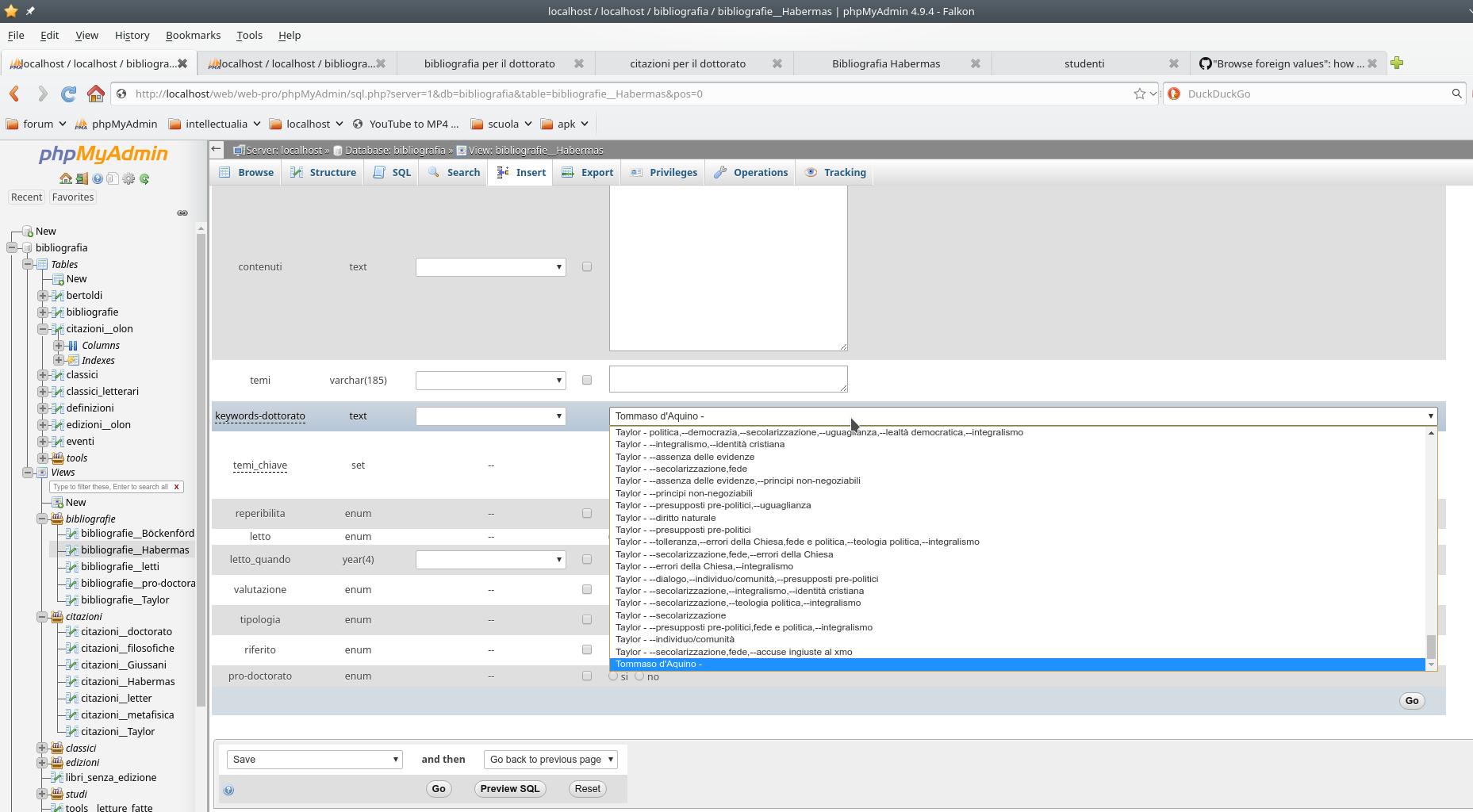Open the function dropdown for contenuti
This screenshot has height=812, width=1473.
[490, 266]
